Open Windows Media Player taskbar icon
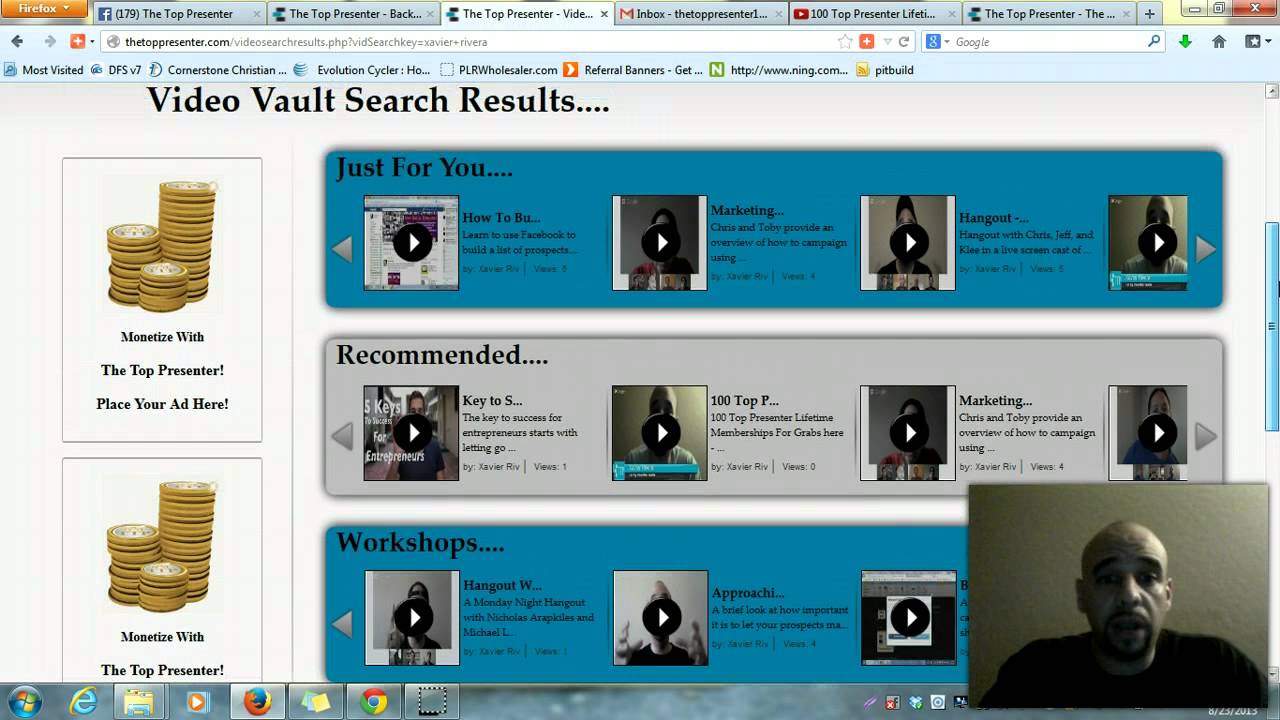Image resolution: width=1280 pixels, height=720 pixels. 196,702
